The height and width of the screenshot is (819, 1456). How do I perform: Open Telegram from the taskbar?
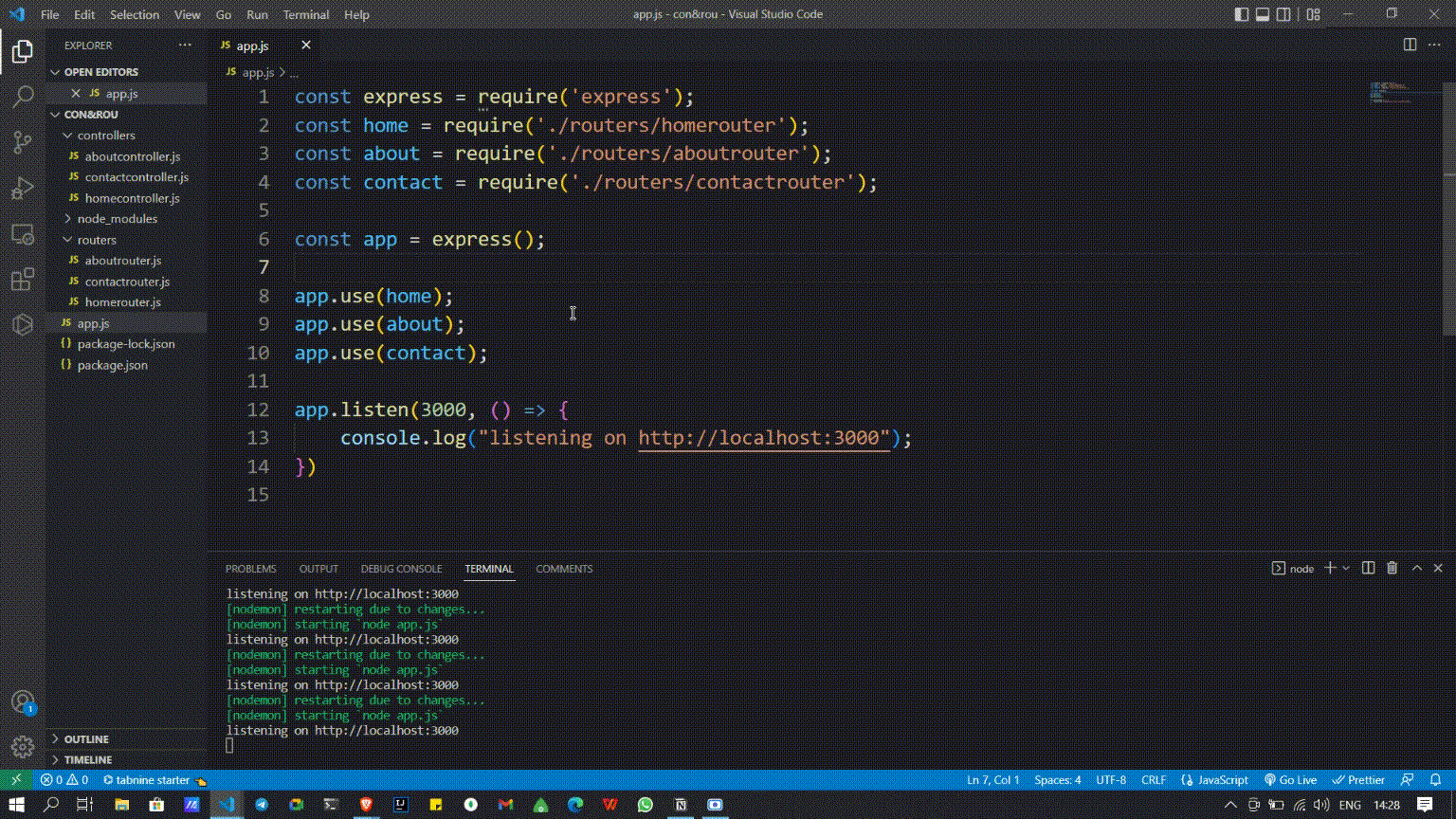click(261, 805)
